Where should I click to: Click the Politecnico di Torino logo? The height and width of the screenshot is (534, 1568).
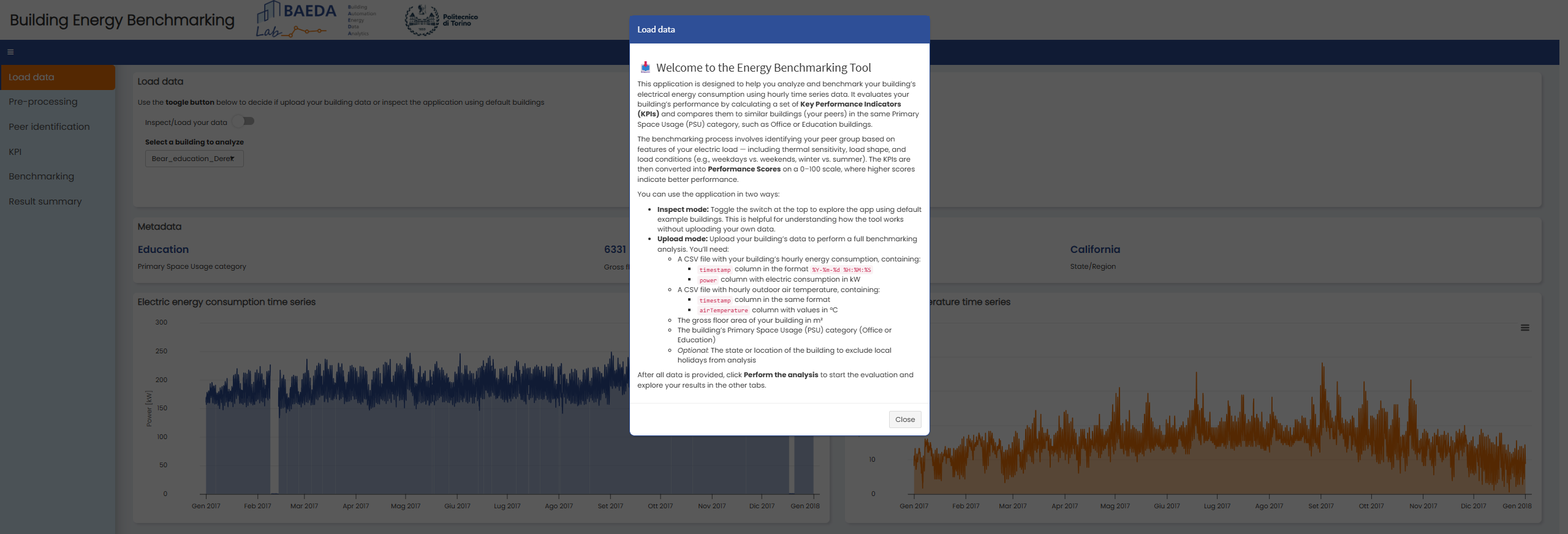[x=441, y=20]
